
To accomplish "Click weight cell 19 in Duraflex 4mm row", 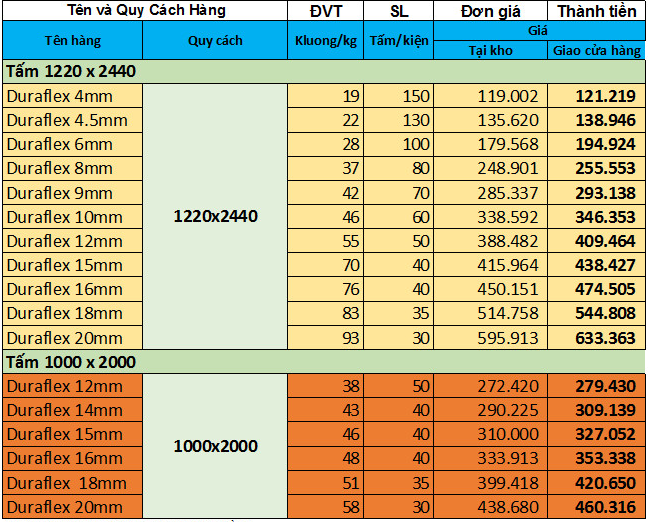I will [x=326, y=96].
